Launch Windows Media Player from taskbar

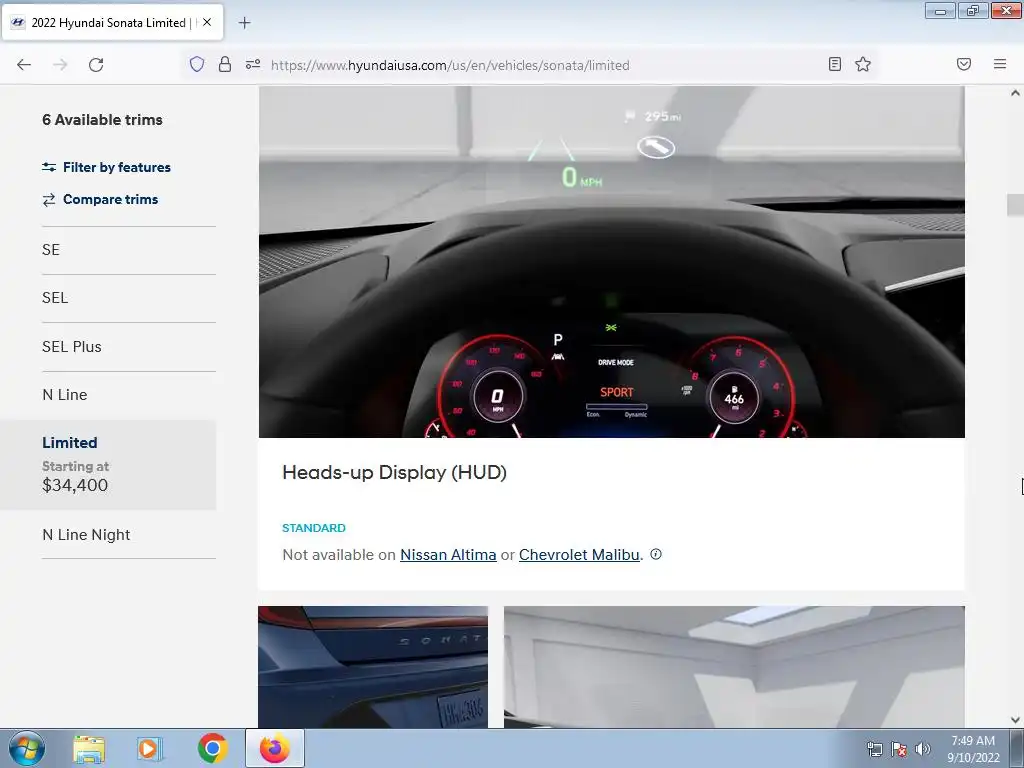[149, 749]
